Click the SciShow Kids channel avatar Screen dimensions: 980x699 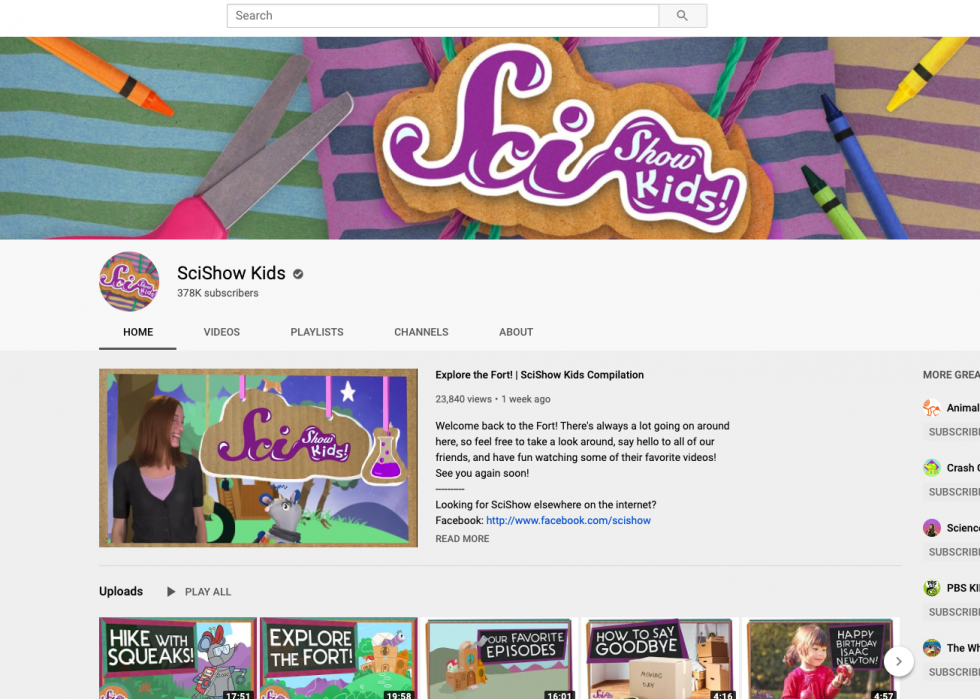tap(129, 282)
